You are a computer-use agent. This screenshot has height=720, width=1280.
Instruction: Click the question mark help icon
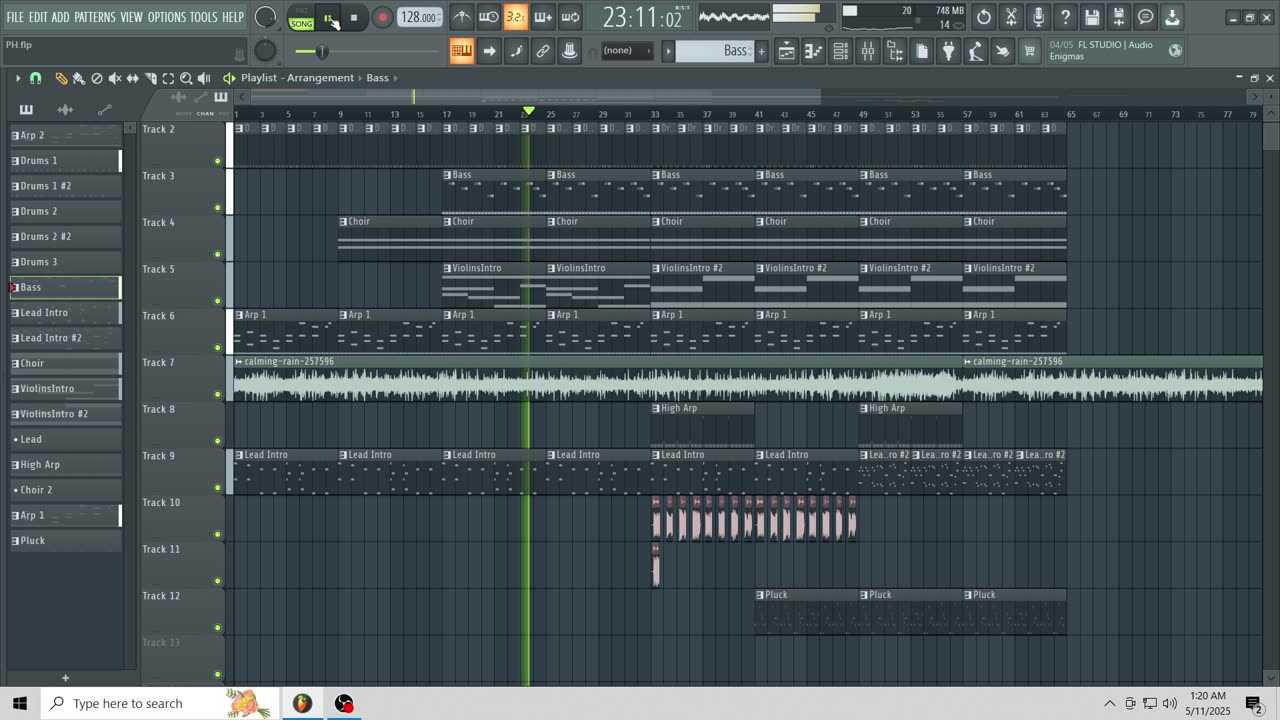pyautogui.click(x=1065, y=17)
